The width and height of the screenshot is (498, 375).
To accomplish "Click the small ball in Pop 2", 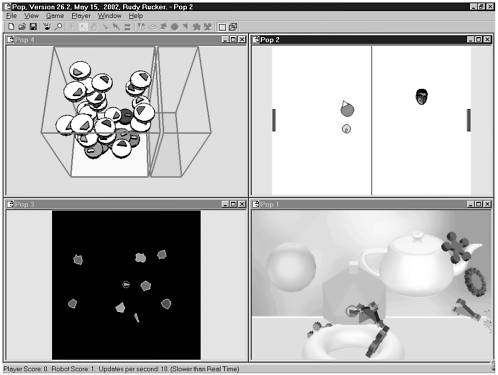I will [346, 129].
